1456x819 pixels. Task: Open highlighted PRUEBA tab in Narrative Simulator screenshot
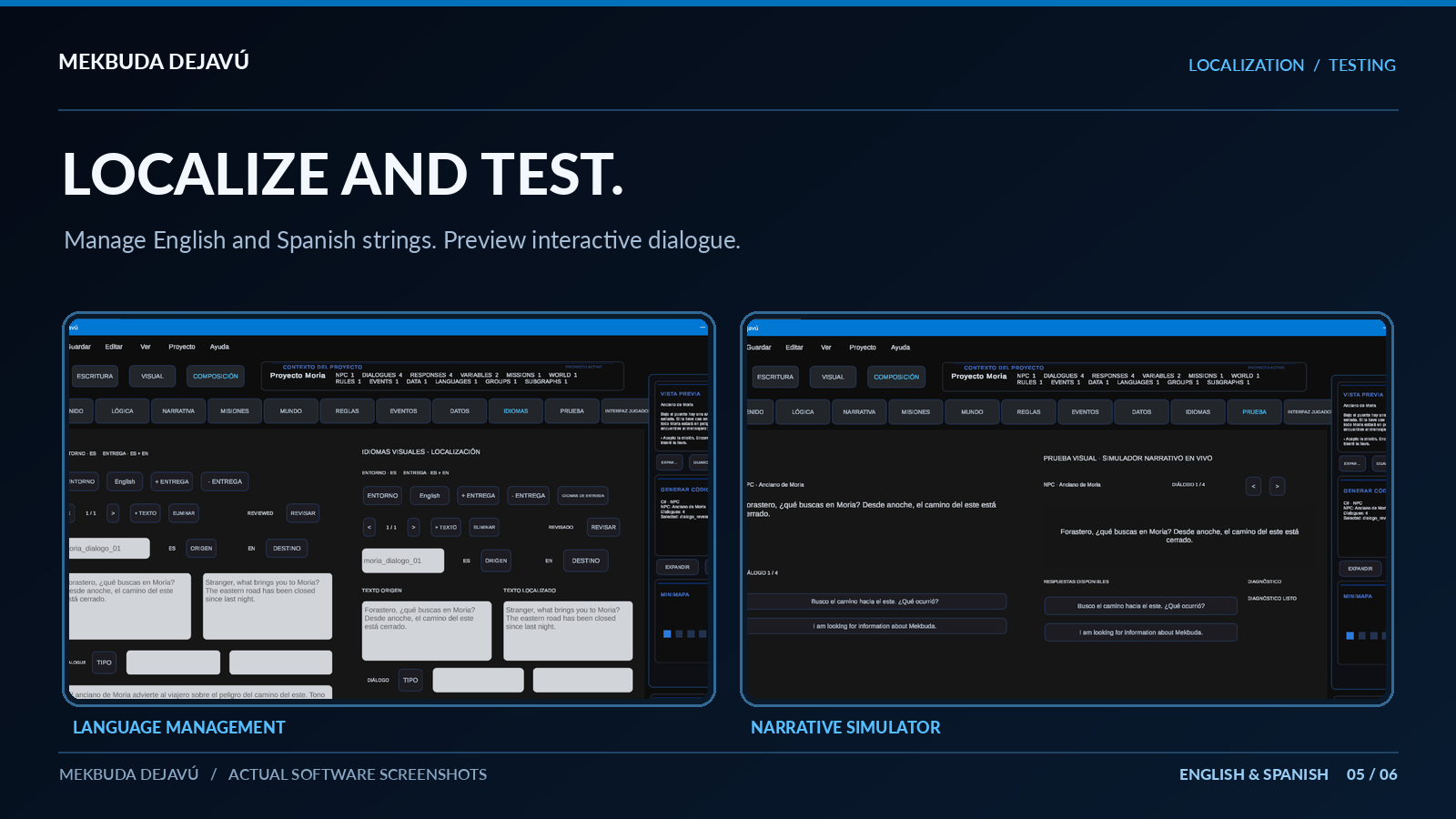1254,412
